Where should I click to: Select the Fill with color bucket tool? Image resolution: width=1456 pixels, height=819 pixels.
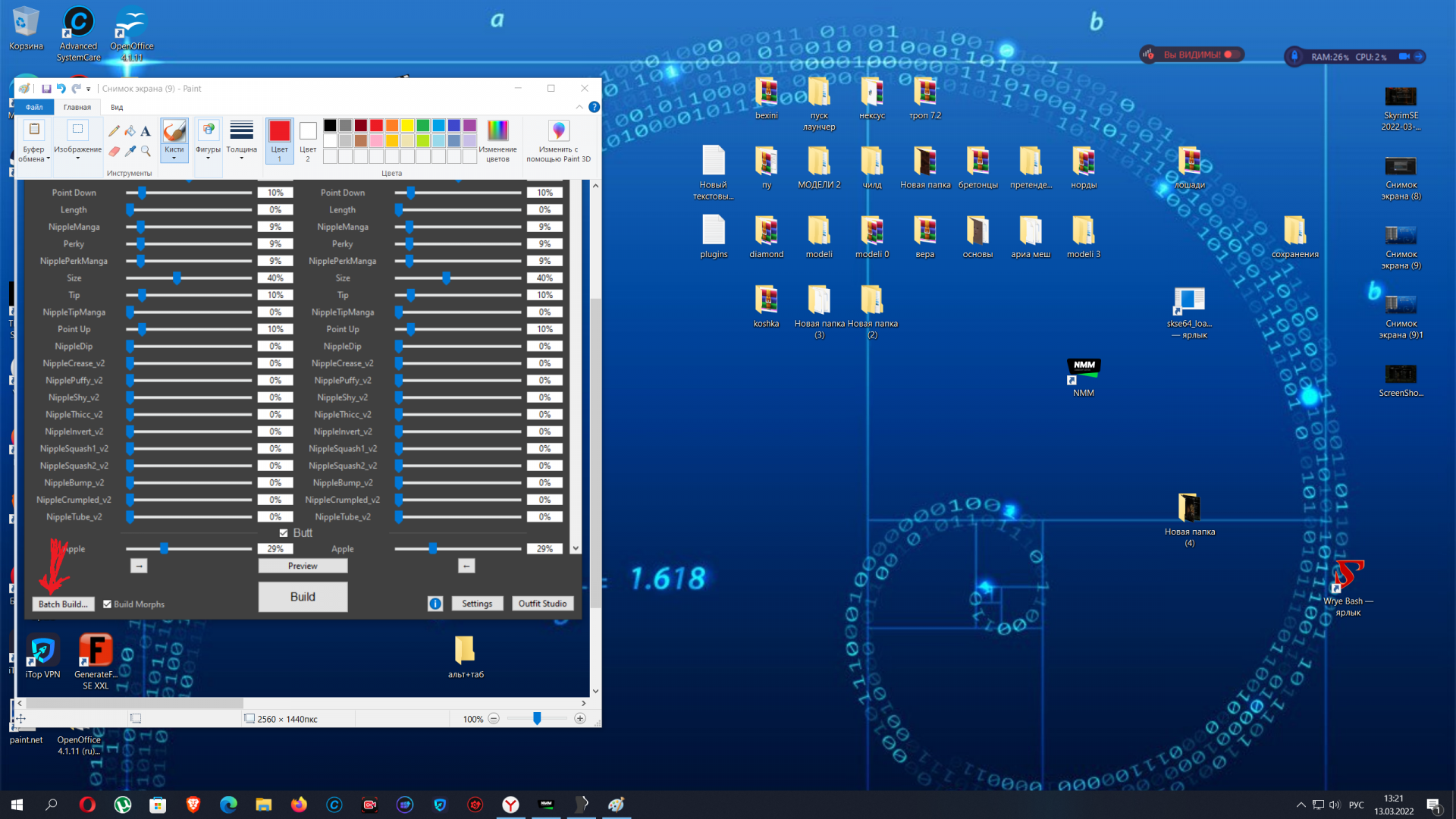click(x=130, y=131)
